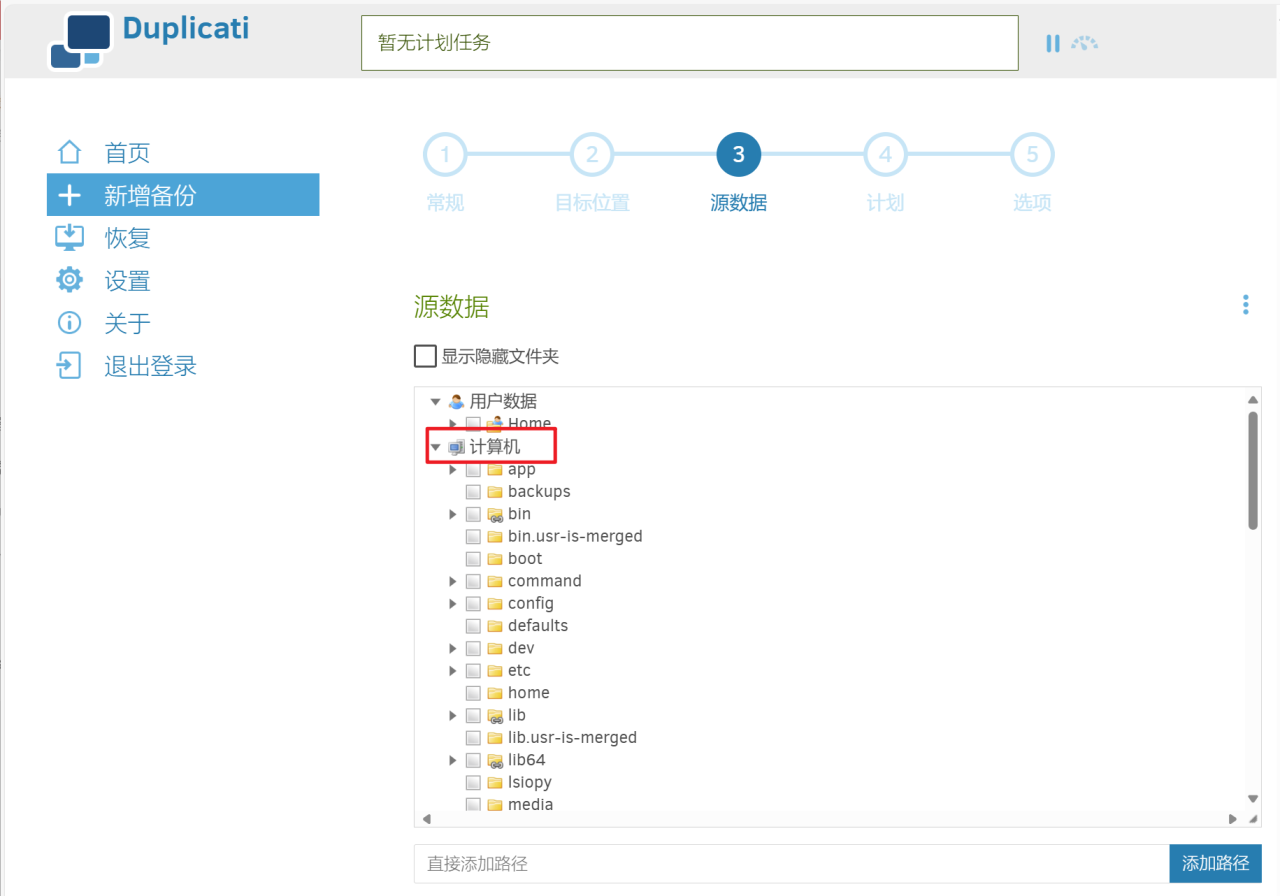Image resolution: width=1280 pixels, height=896 pixels.
Task: Expand the bin folder
Action: [453, 514]
